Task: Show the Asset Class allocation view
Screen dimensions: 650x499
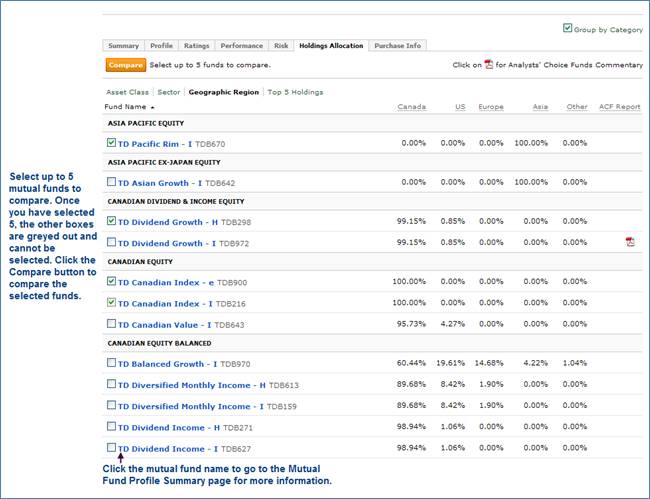Action: point(127,92)
